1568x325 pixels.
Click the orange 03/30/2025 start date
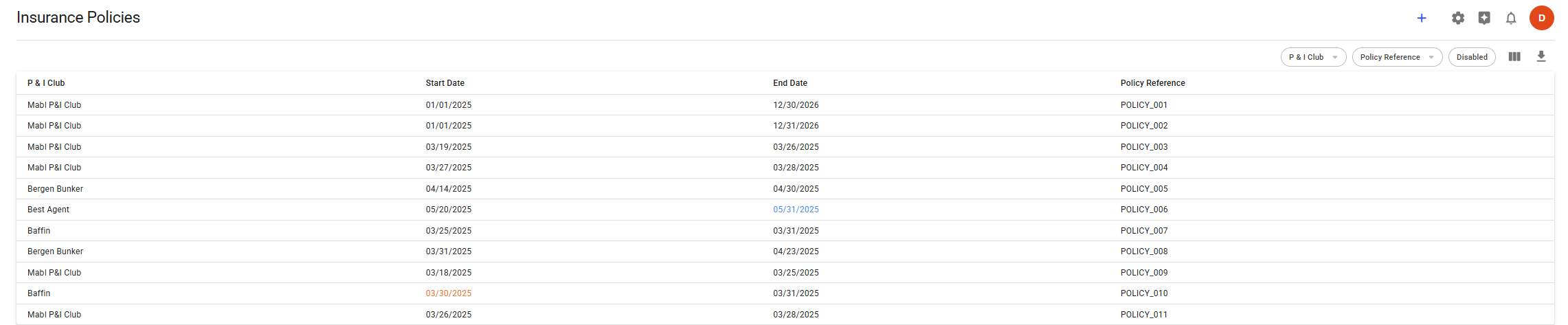(x=449, y=293)
